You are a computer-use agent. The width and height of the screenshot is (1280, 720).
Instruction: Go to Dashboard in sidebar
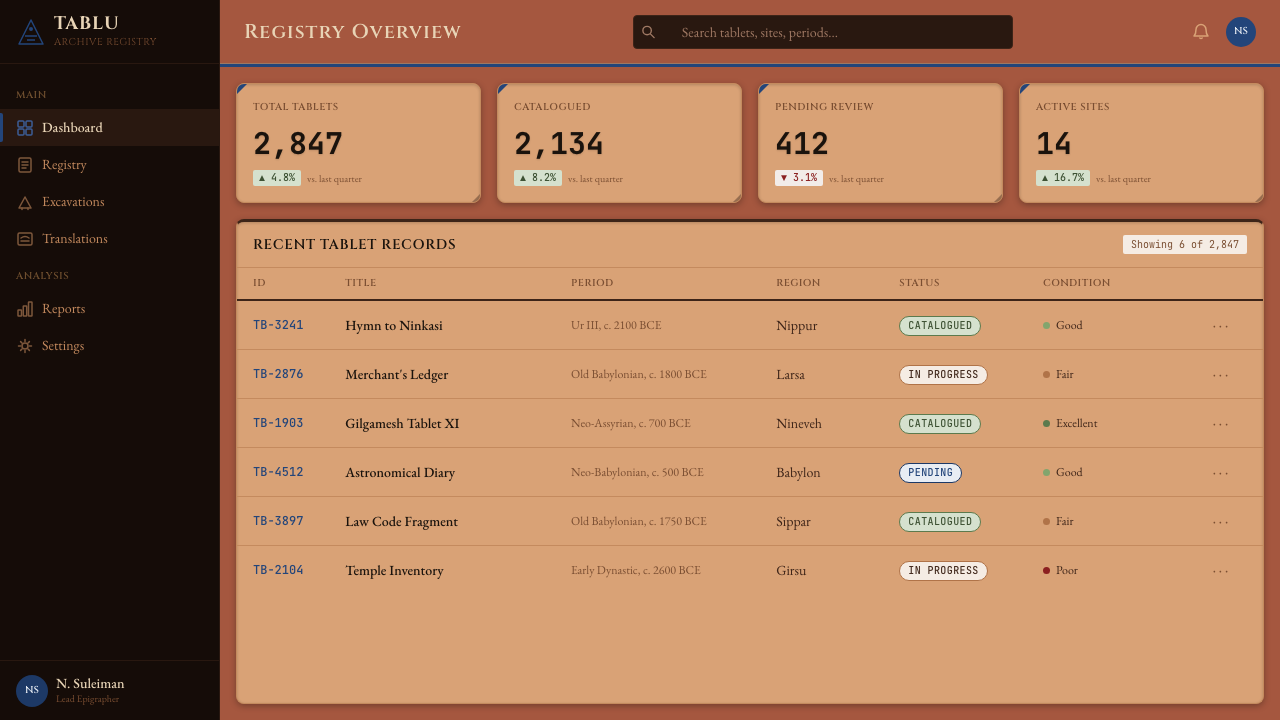point(110,128)
